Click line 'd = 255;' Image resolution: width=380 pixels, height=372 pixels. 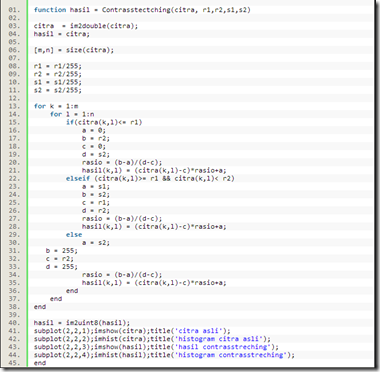[62, 266]
